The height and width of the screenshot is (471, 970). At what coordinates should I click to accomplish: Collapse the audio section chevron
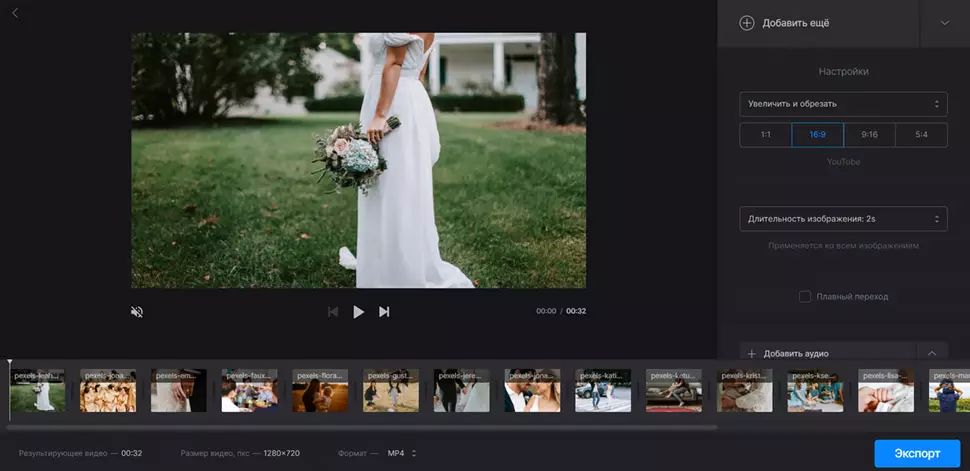pos(932,353)
